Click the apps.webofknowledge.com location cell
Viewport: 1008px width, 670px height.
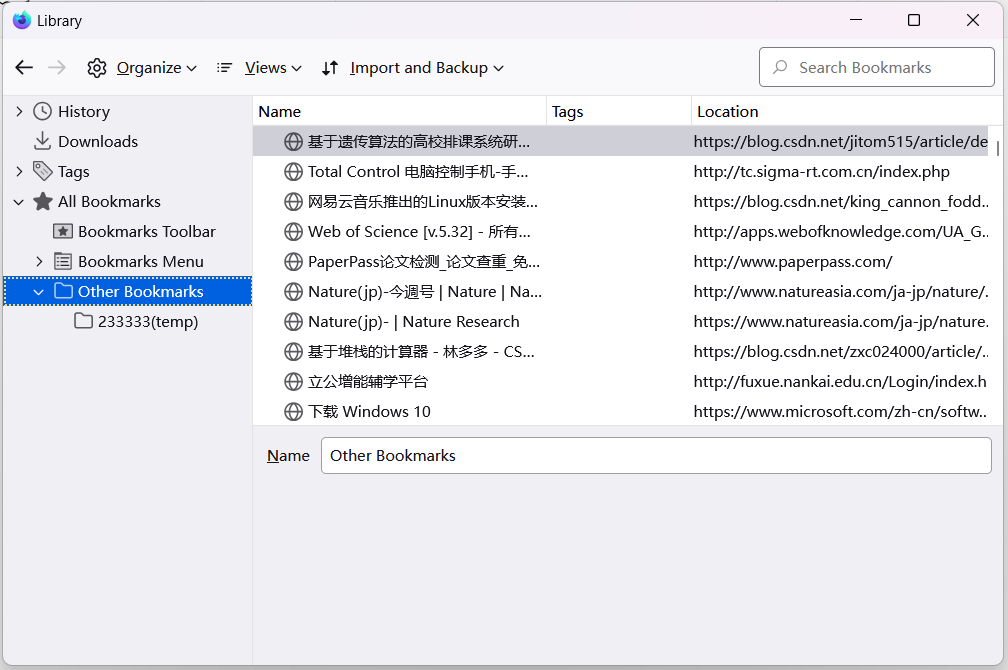(x=841, y=231)
